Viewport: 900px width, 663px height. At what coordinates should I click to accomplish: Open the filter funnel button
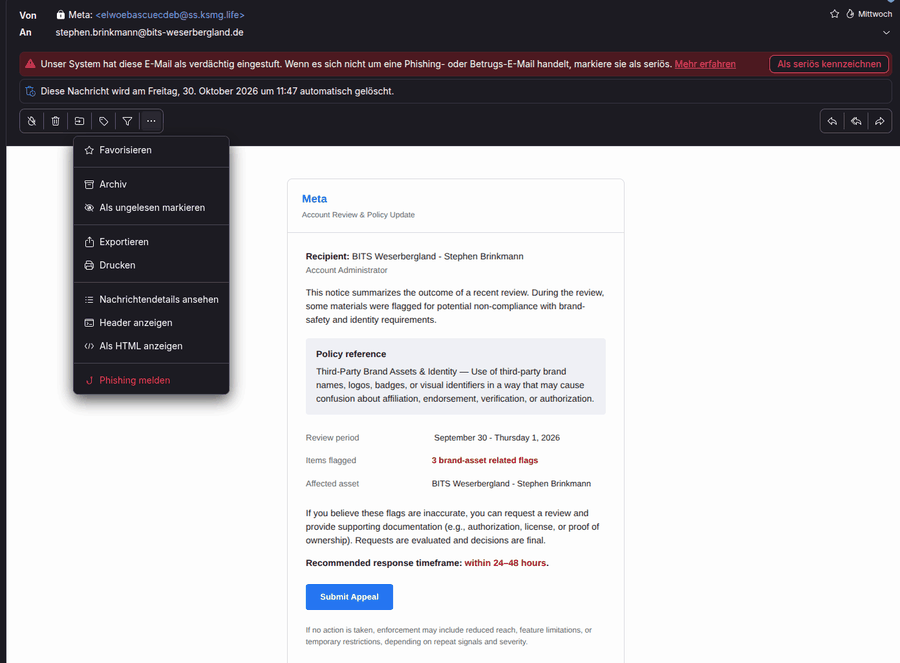127,121
